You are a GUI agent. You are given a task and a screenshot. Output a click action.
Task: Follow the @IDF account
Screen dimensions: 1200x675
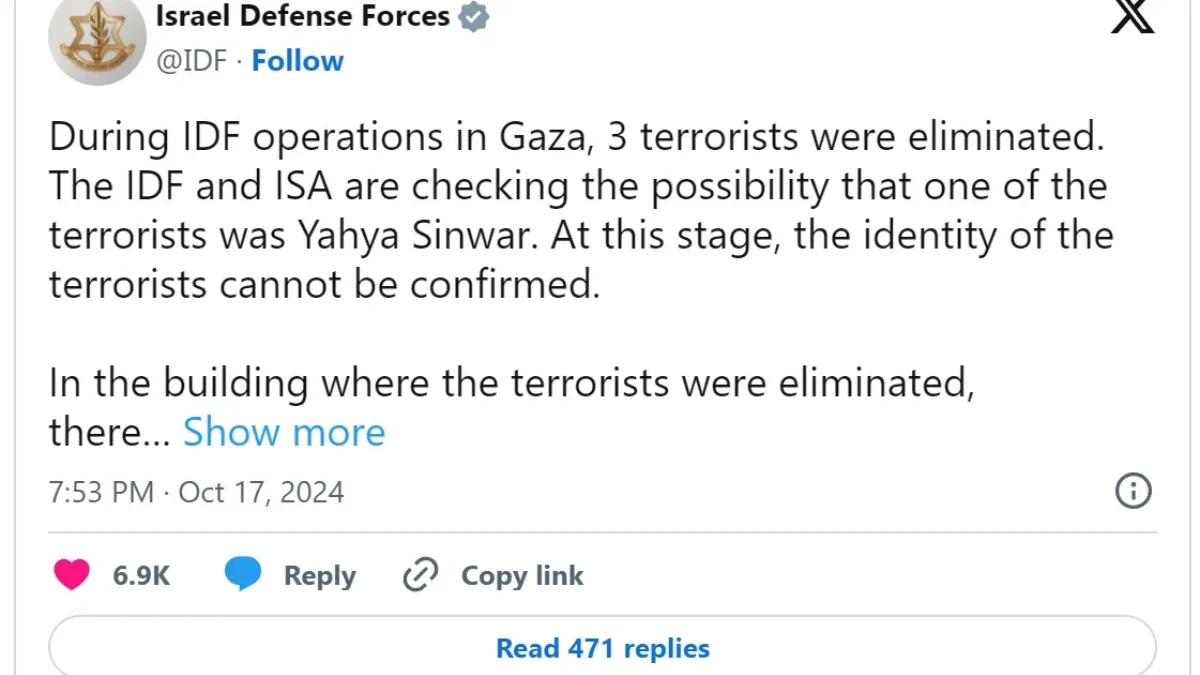click(297, 60)
